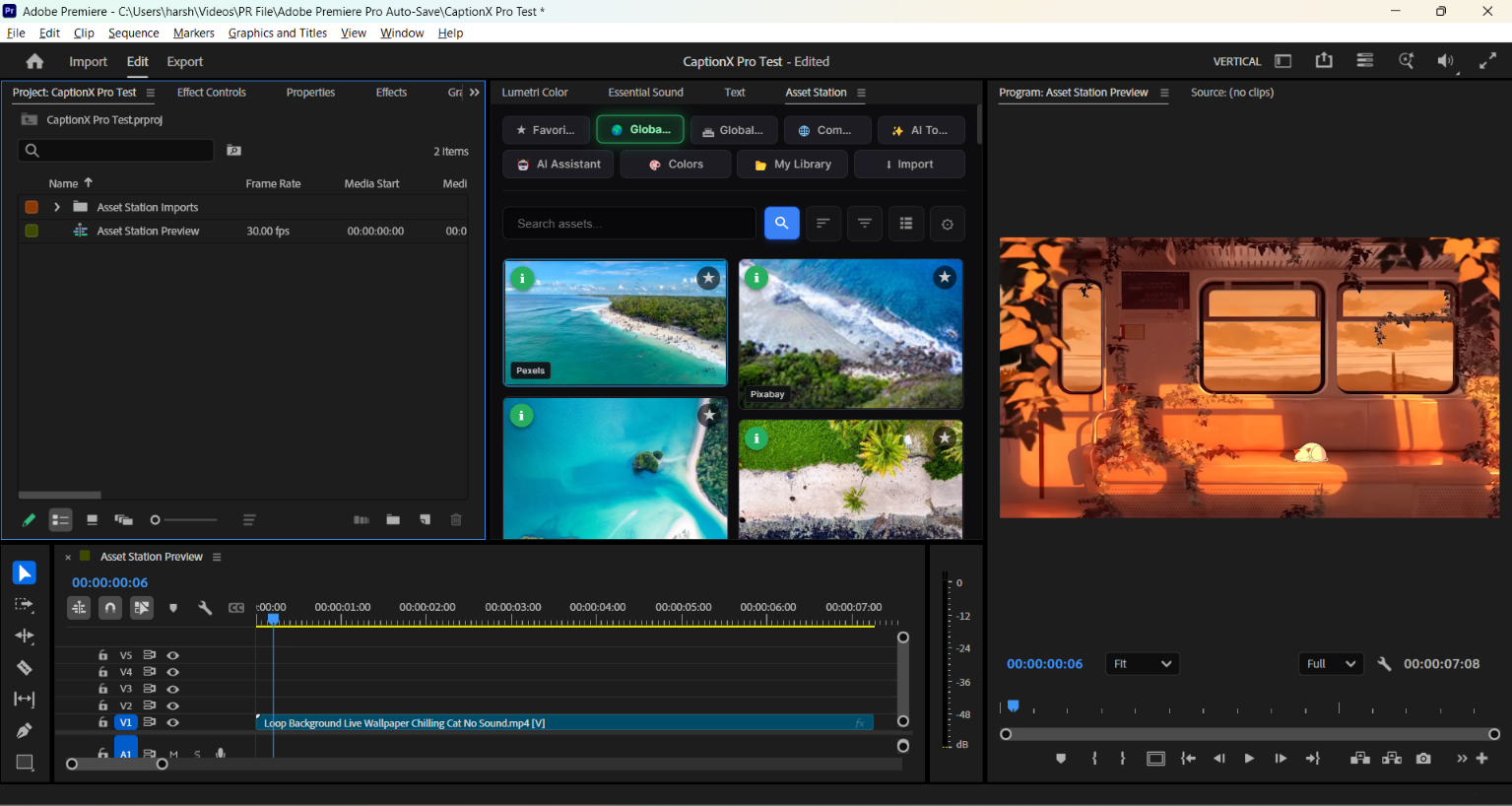Click the Import button in Asset Station
This screenshot has height=806, width=1512.
coord(909,165)
